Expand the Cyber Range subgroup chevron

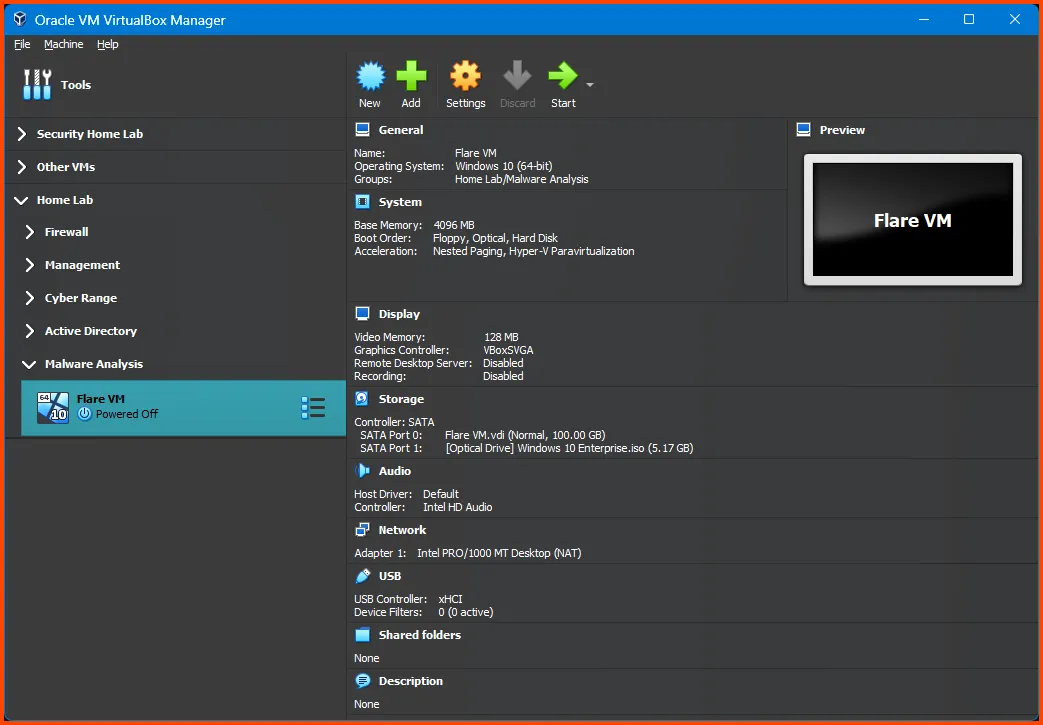point(29,298)
